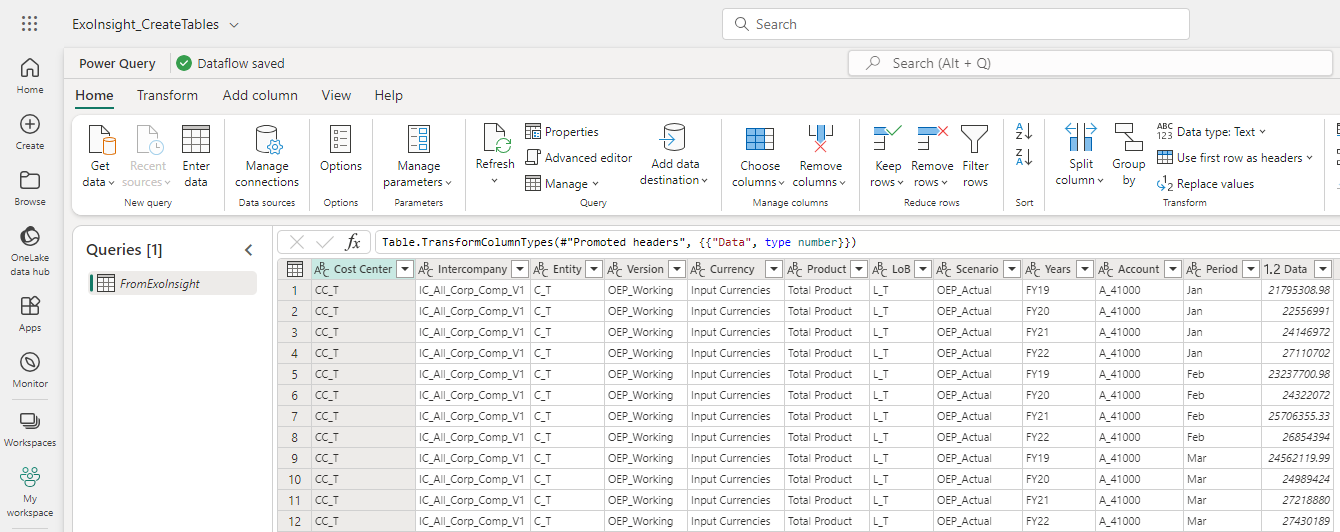This screenshot has height=532, width=1340.
Task: Click the Options icon in the ribbon
Action: (341, 140)
